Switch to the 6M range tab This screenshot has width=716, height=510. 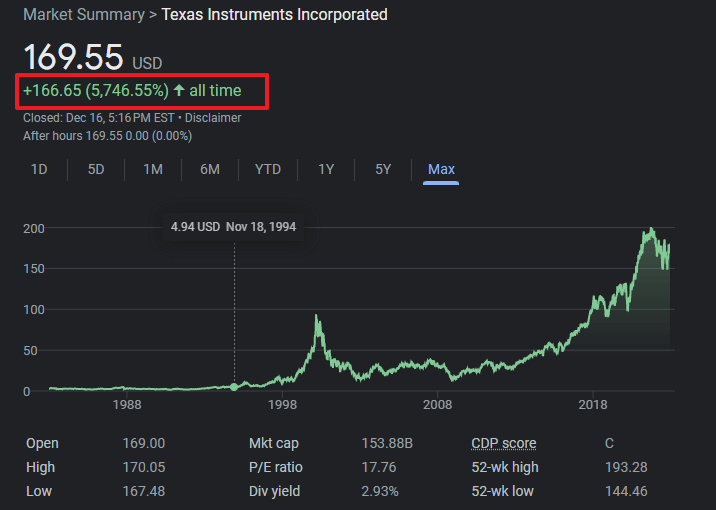pyautogui.click(x=210, y=169)
